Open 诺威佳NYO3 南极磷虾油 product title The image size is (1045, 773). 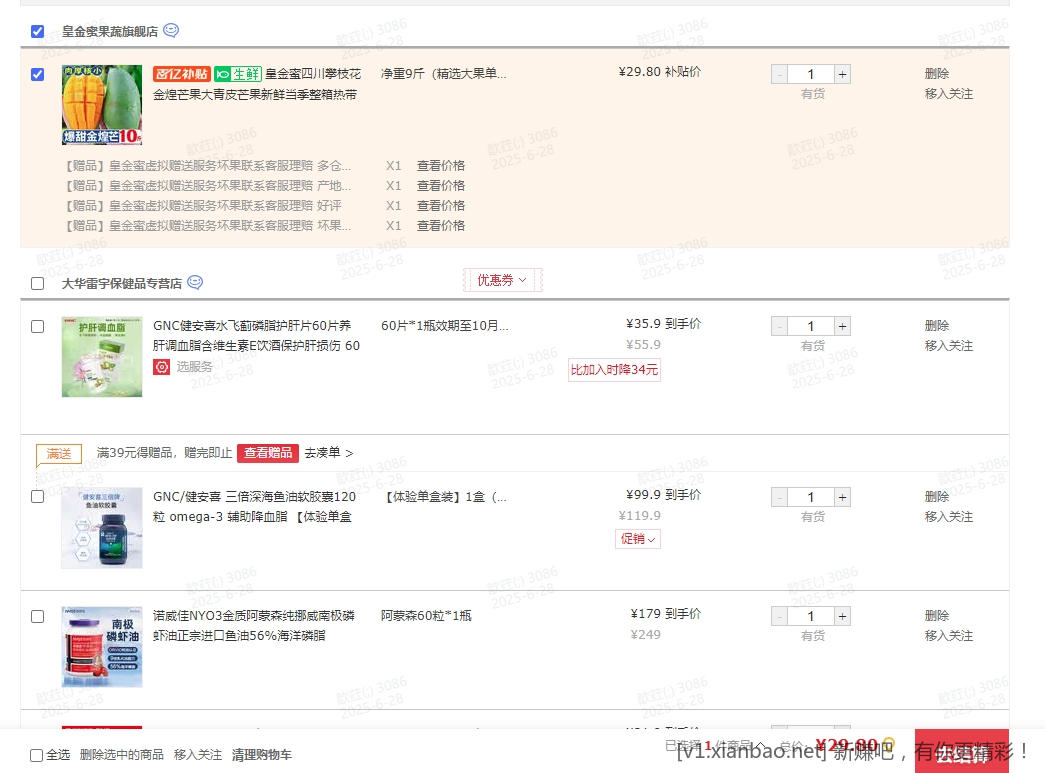coord(254,625)
